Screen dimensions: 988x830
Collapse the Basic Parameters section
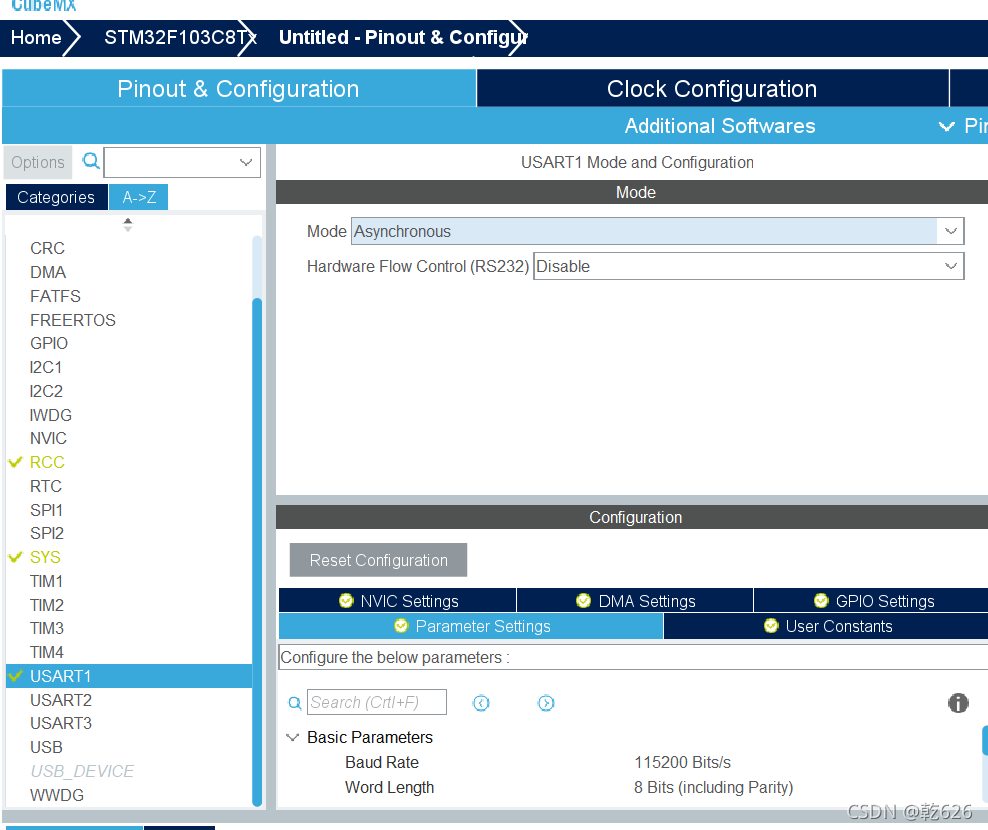[292, 737]
